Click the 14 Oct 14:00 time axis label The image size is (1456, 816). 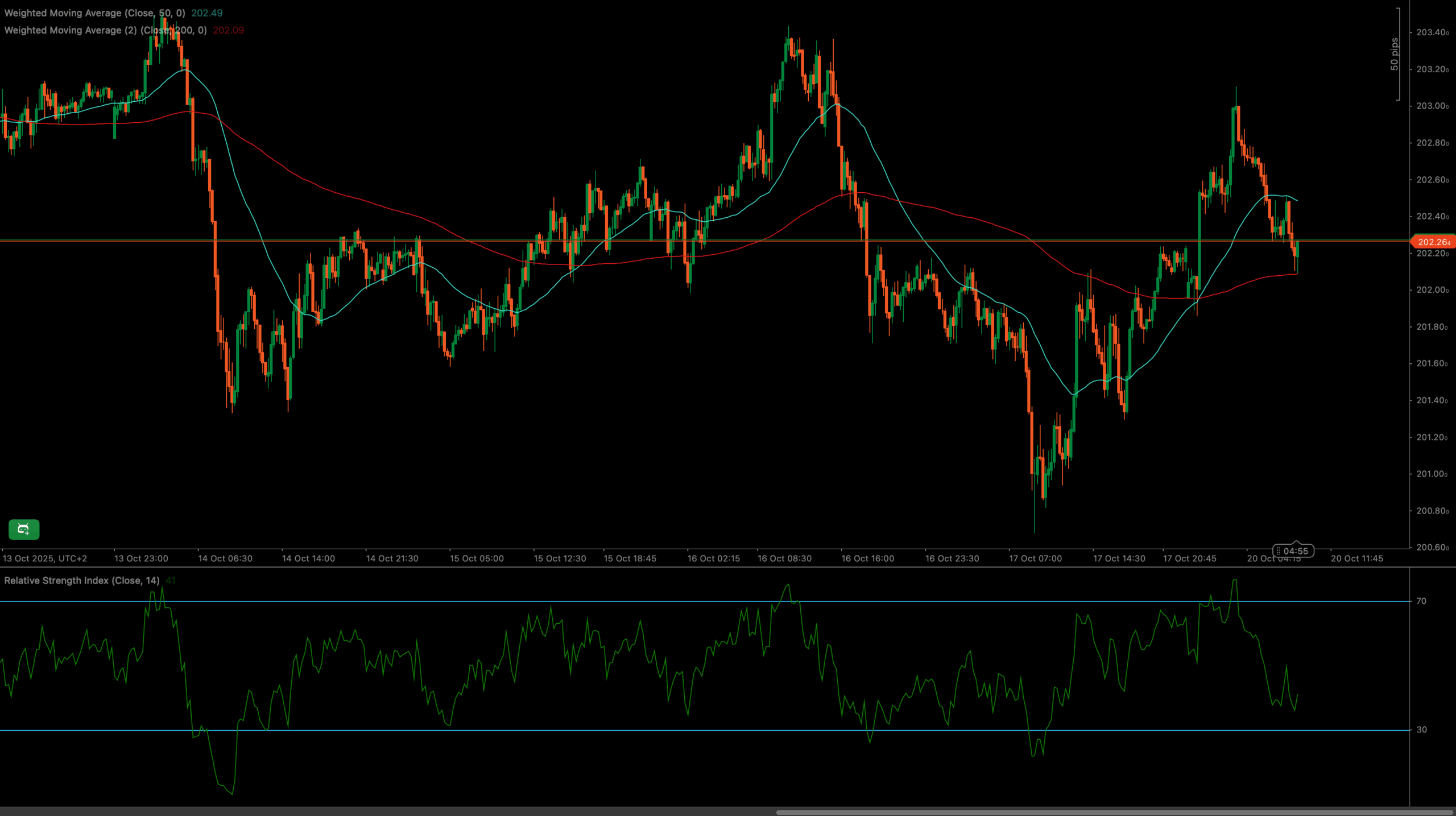[308, 558]
